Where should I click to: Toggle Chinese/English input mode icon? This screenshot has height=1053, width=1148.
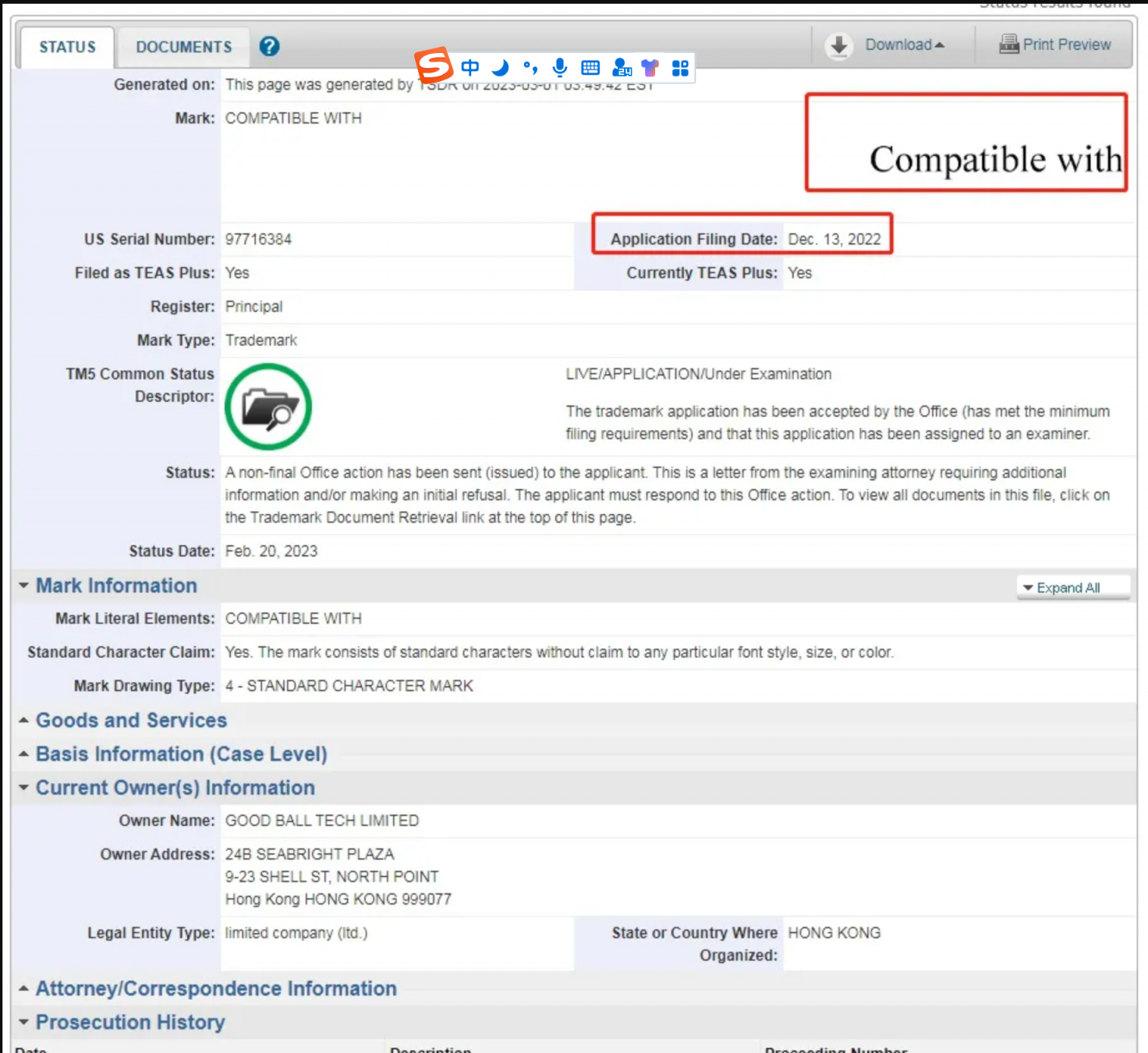click(x=469, y=68)
